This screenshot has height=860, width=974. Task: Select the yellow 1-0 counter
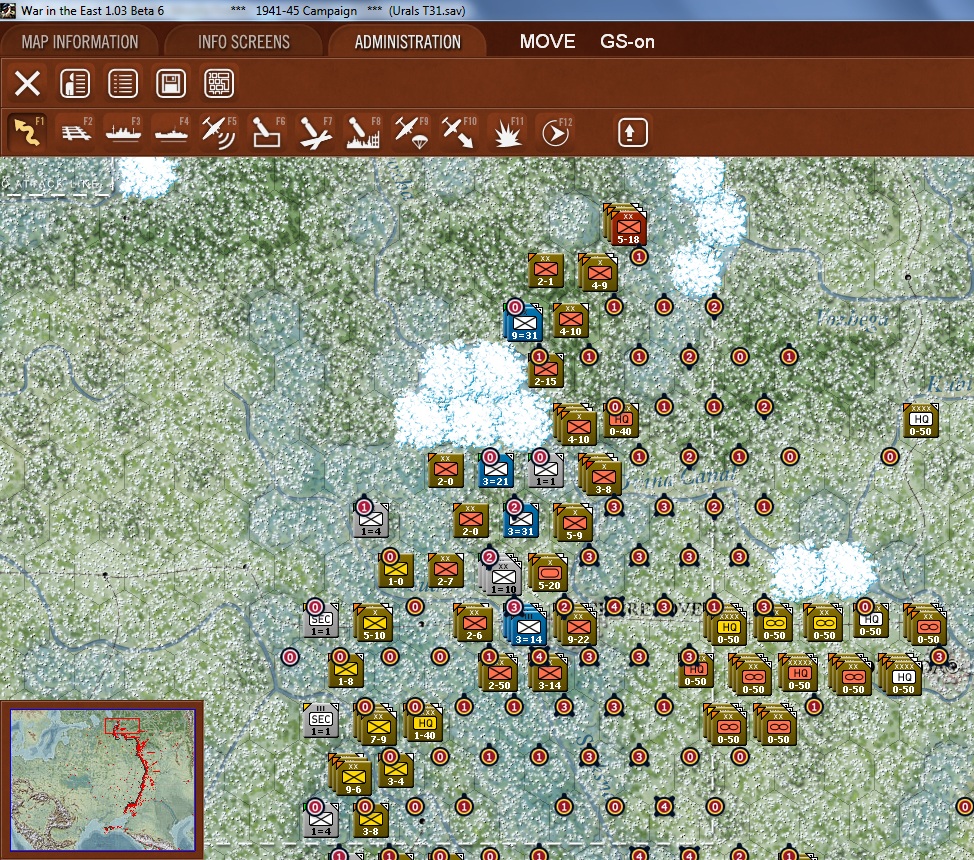pyautogui.click(x=396, y=570)
